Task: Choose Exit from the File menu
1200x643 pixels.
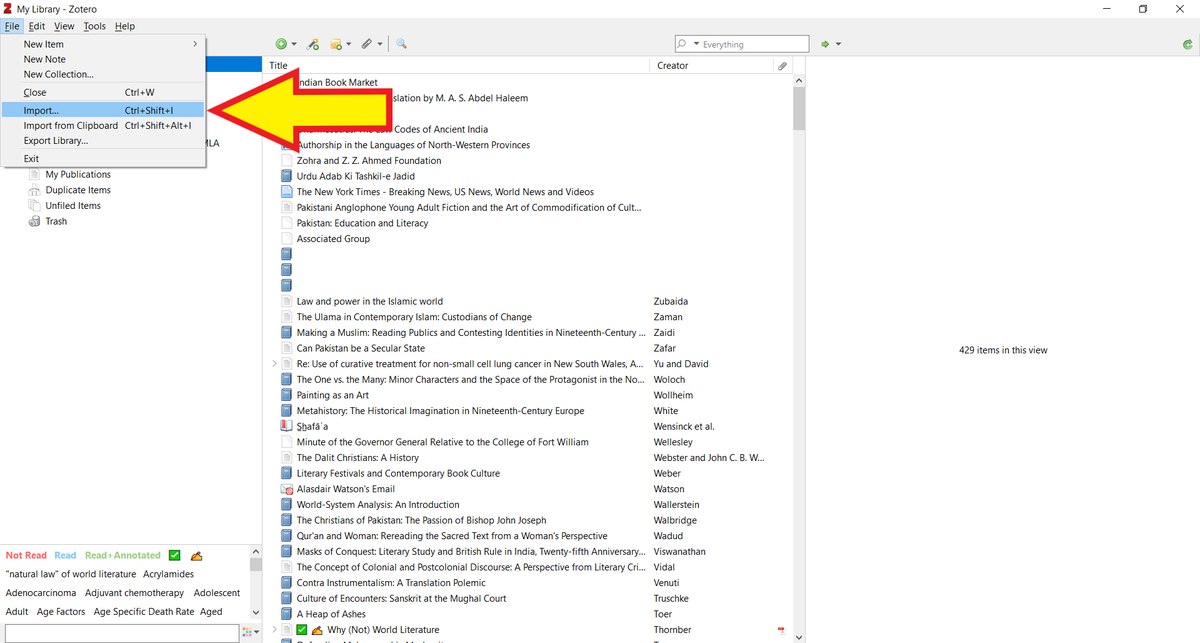Action: pyautogui.click(x=103, y=158)
